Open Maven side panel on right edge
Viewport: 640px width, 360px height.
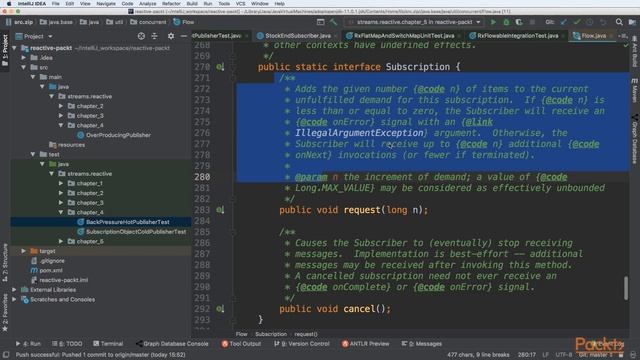(635, 90)
